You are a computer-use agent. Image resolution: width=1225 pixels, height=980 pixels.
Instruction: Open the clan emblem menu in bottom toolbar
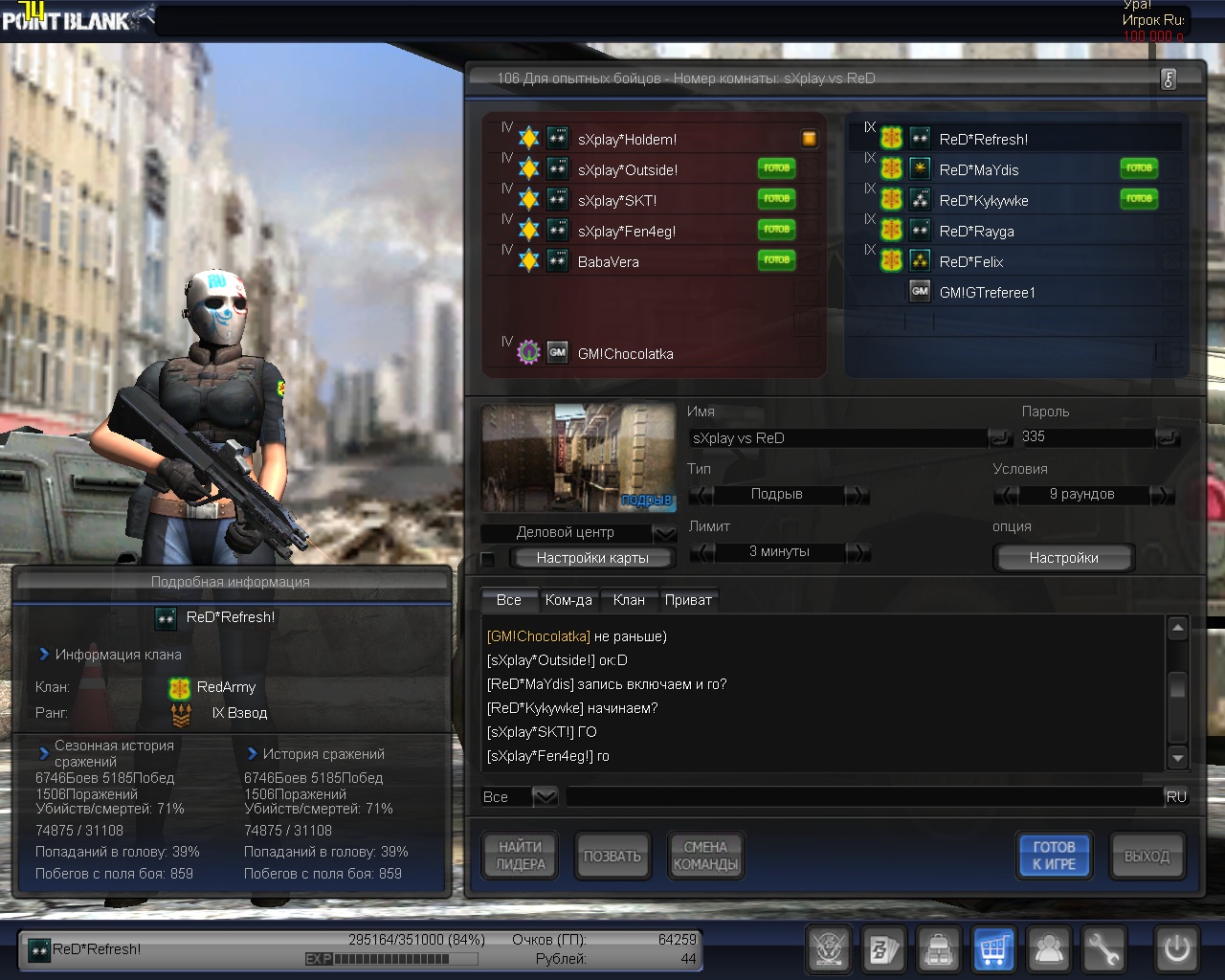pyautogui.click(x=829, y=949)
